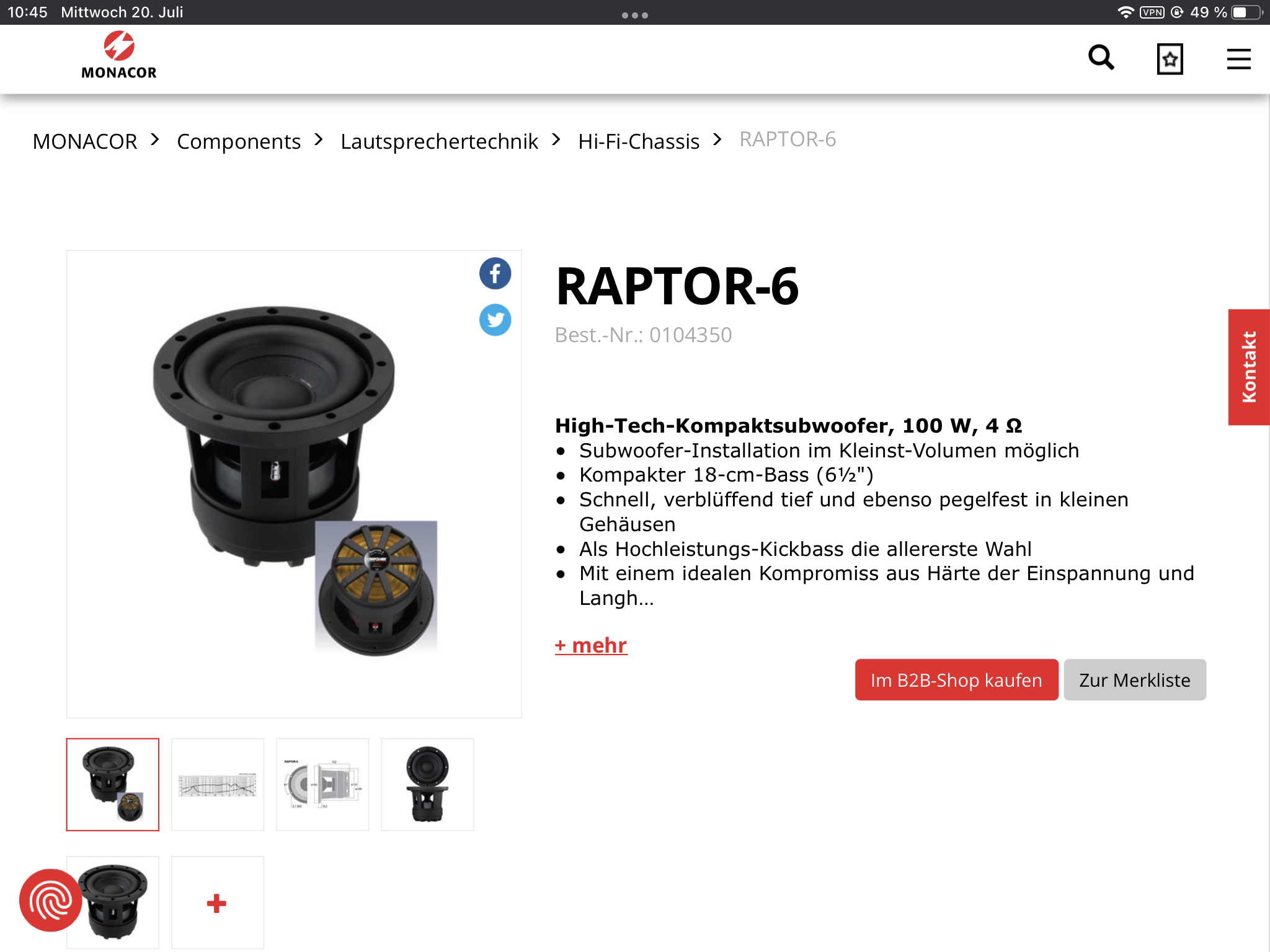Share product on Twitter
This screenshot has width=1270, height=952.
(495, 320)
